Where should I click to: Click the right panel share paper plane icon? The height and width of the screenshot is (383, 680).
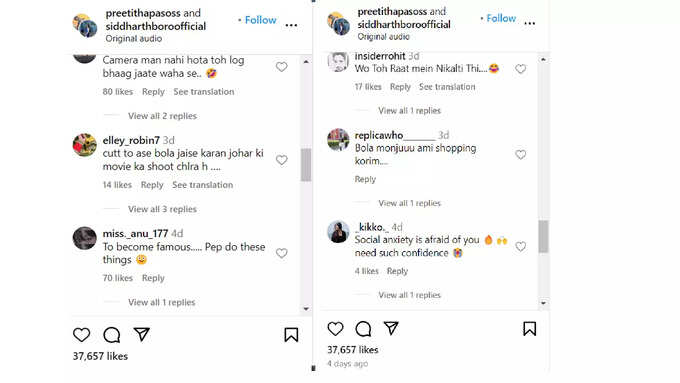(391, 328)
